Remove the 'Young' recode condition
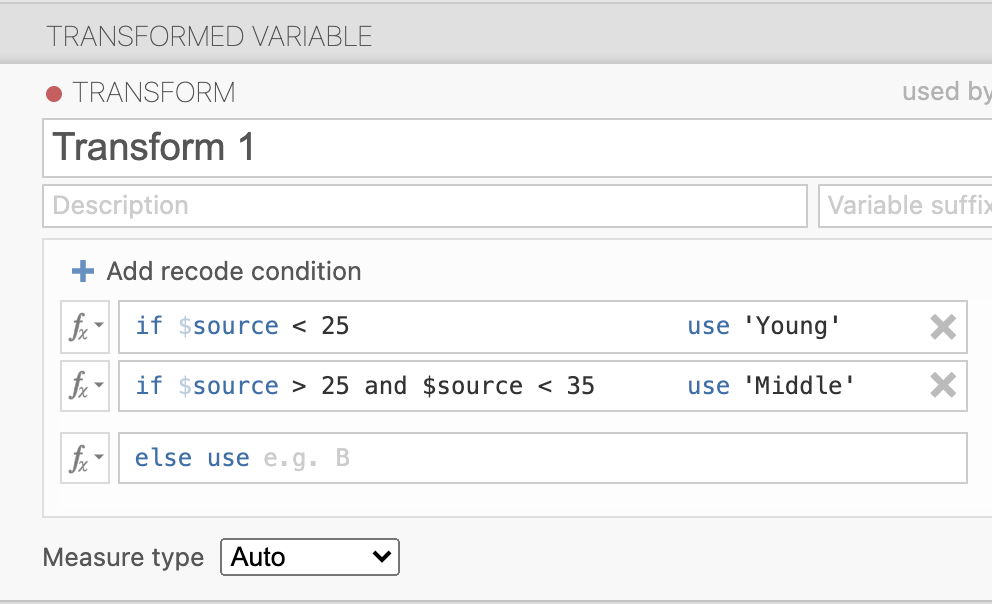The height and width of the screenshot is (604, 992). tap(942, 327)
